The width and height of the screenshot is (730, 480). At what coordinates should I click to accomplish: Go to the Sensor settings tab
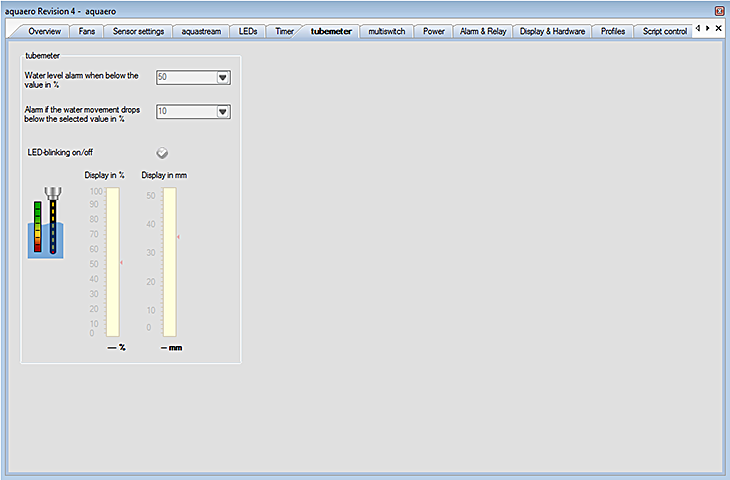click(138, 32)
